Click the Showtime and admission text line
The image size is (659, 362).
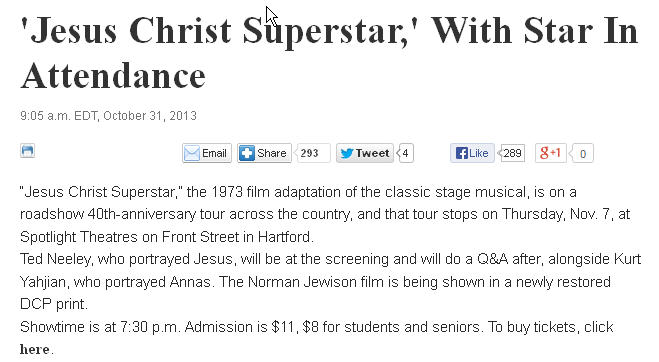pyautogui.click(x=316, y=327)
